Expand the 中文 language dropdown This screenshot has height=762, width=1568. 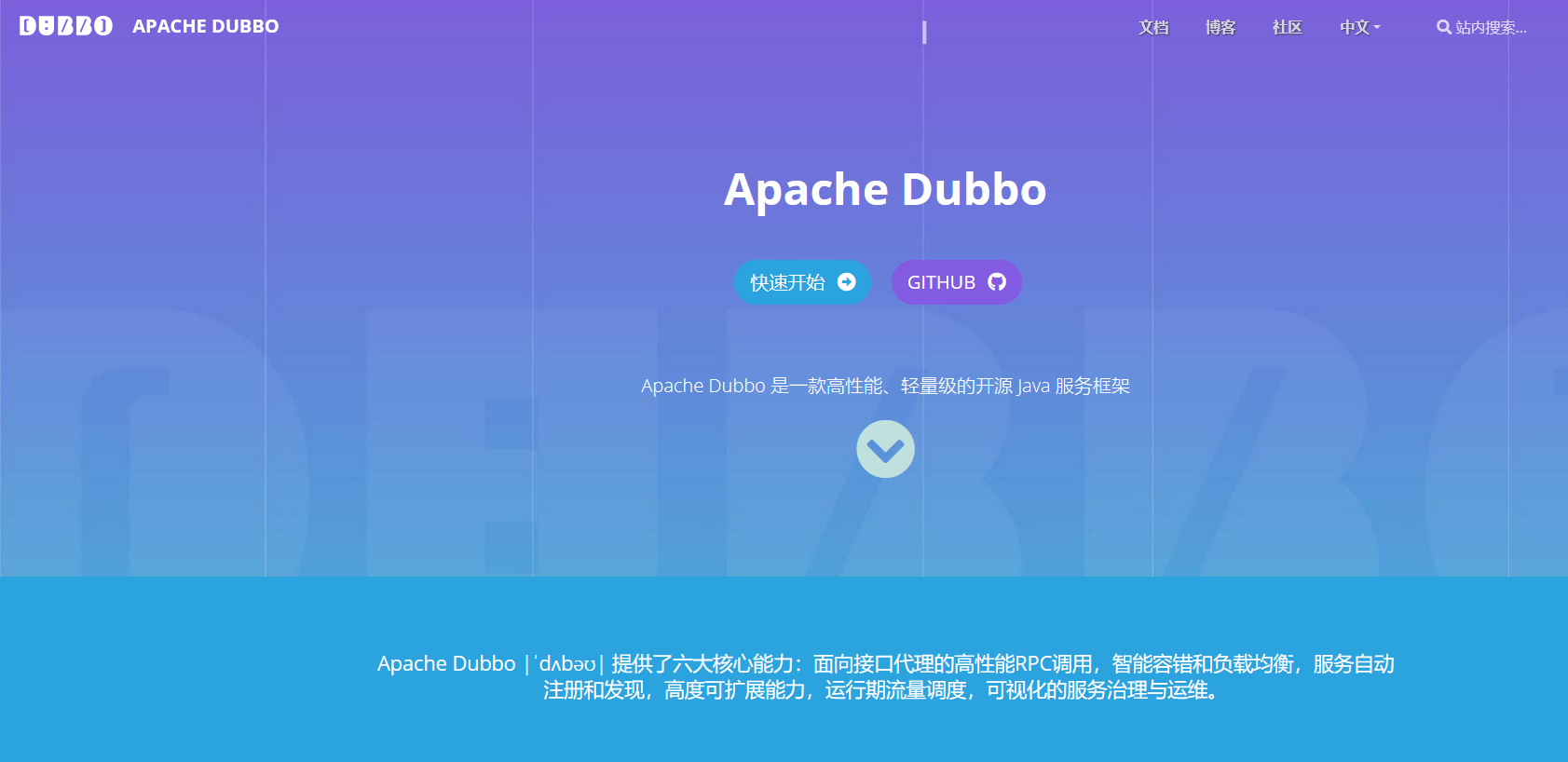pyautogui.click(x=1360, y=28)
